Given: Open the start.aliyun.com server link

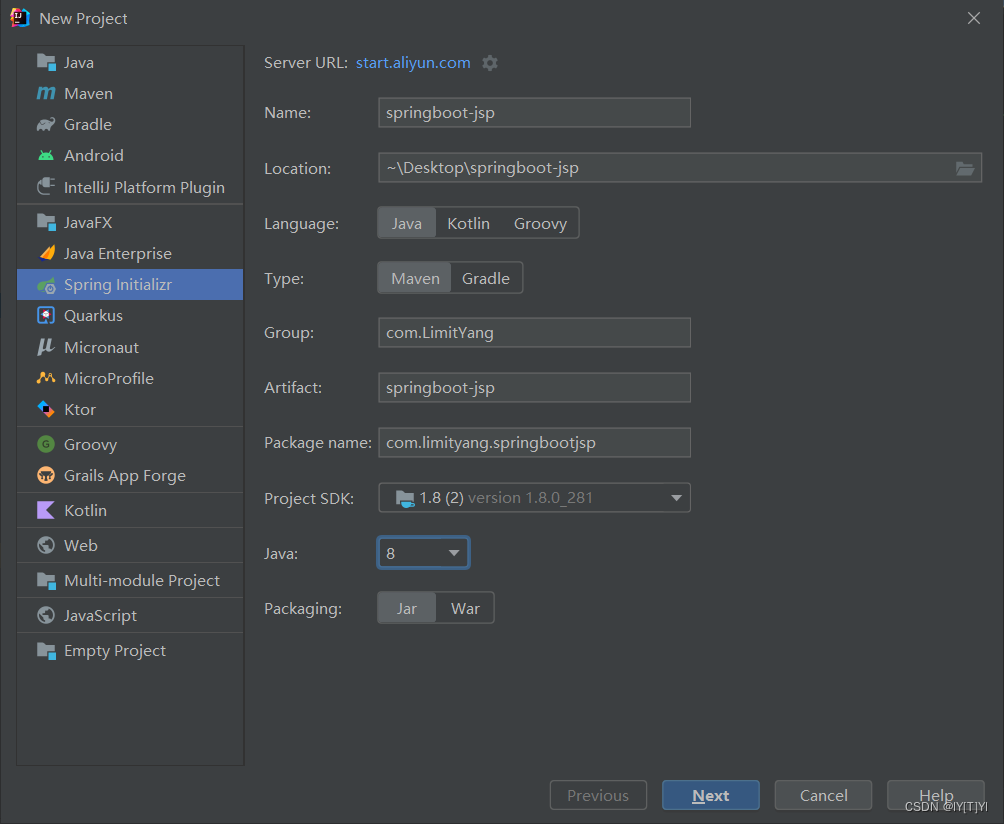Looking at the screenshot, I should coord(413,63).
